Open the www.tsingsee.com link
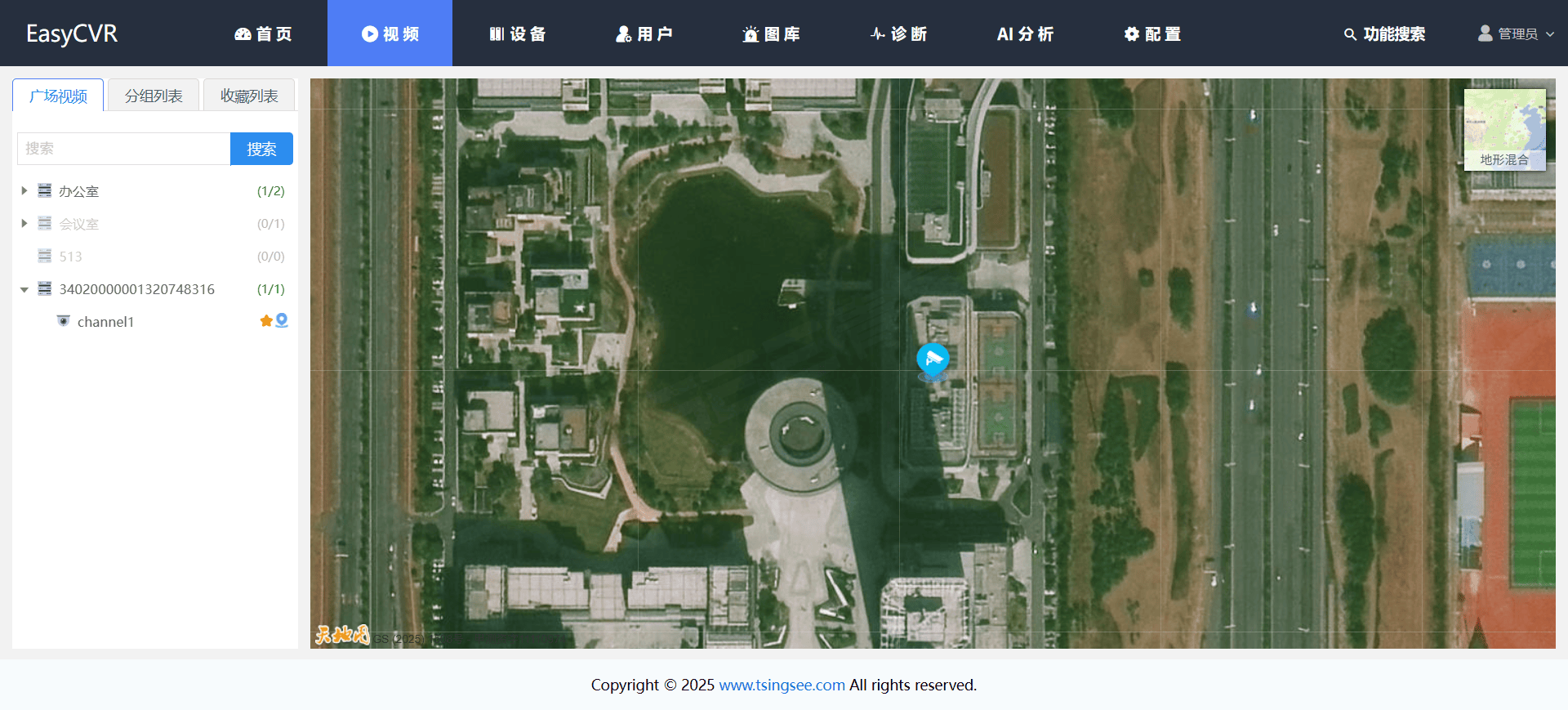 [782, 685]
